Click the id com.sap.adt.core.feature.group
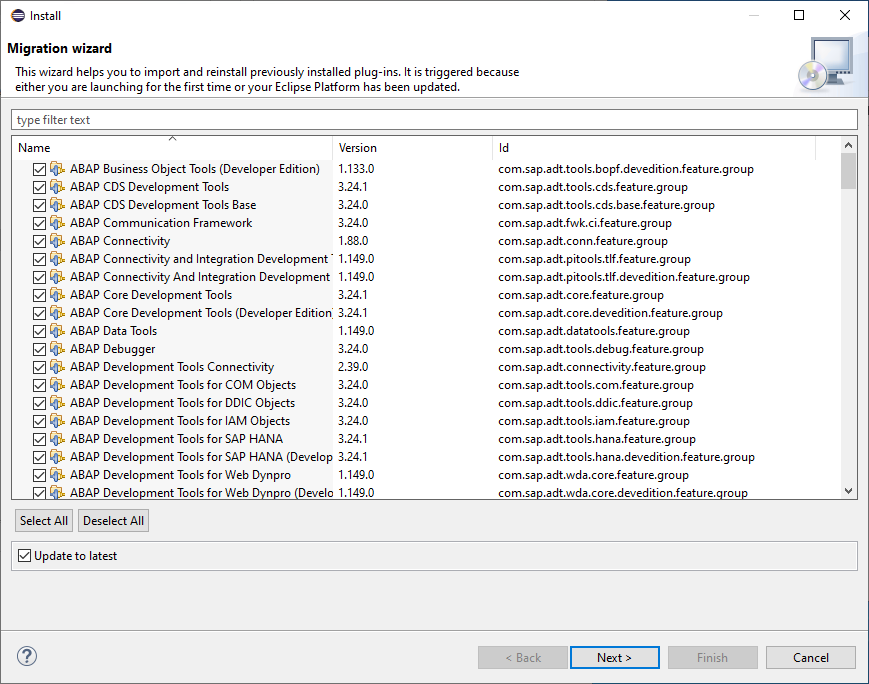The height and width of the screenshot is (684, 869). pos(581,295)
